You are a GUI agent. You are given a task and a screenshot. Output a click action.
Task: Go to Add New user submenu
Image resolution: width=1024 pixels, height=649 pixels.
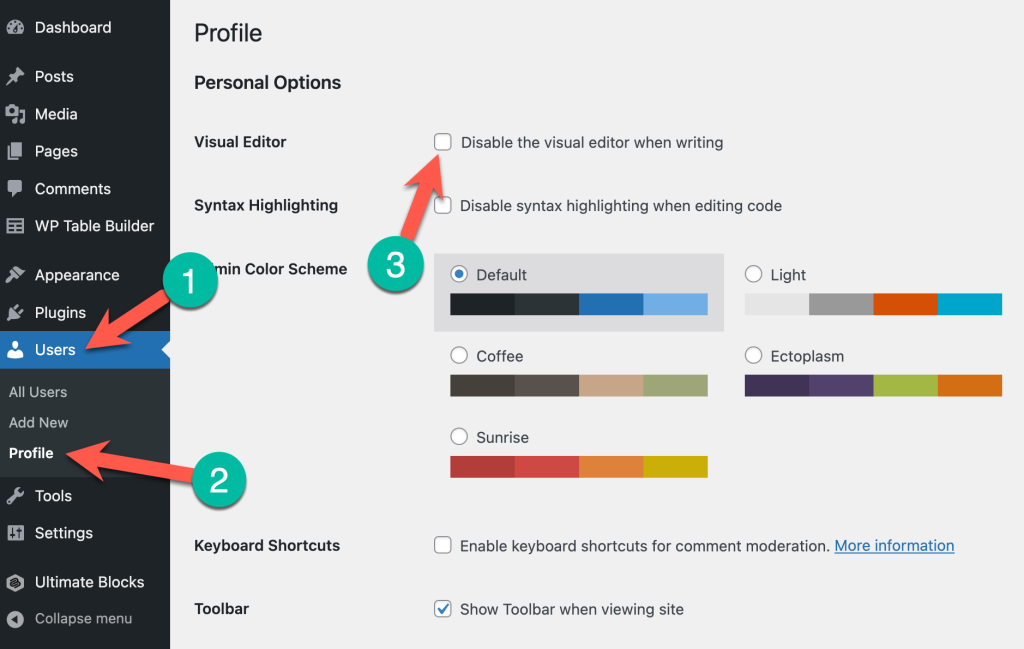(x=39, y=423)
